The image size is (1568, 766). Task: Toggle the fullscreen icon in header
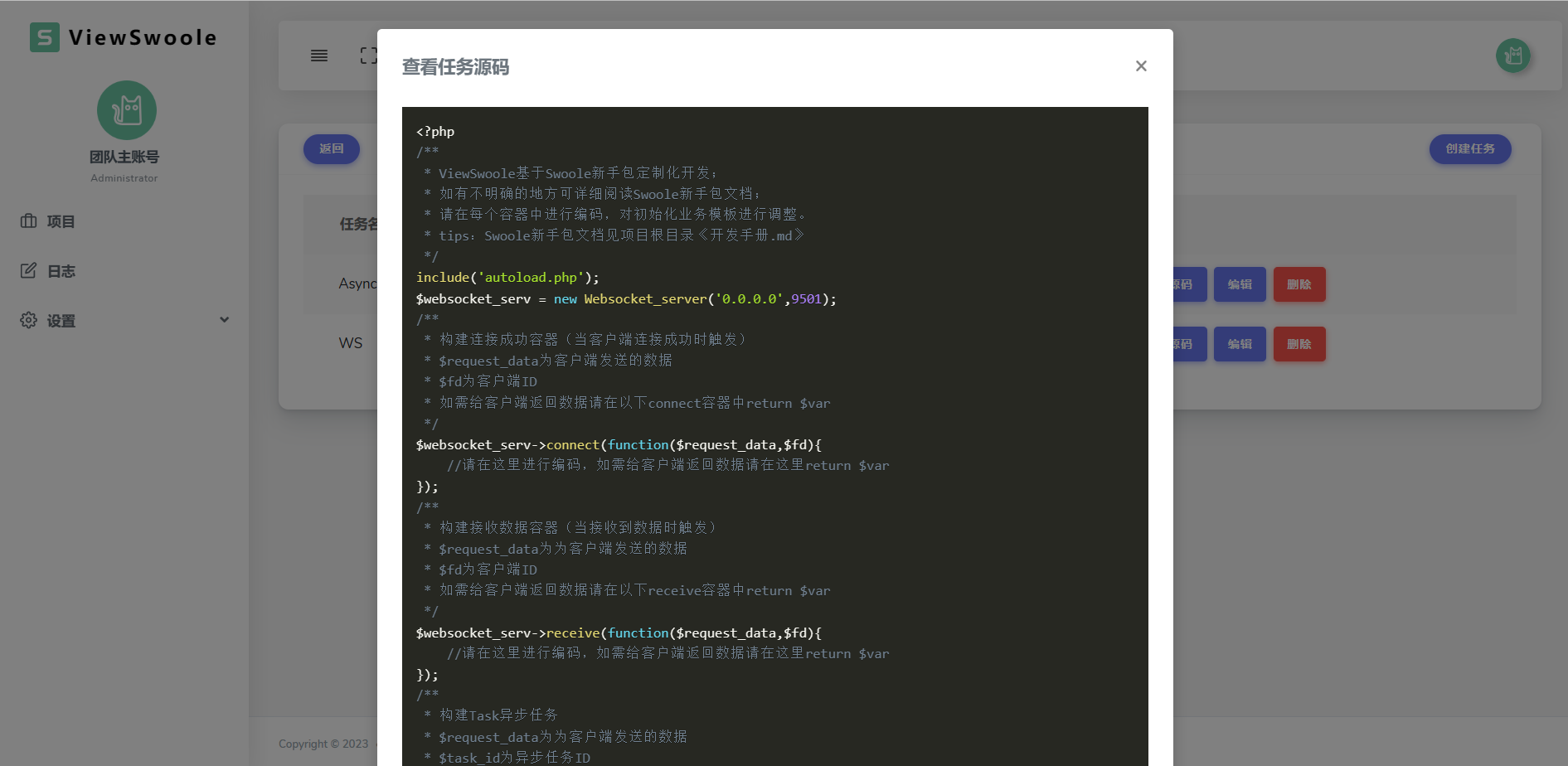[368, 56]
